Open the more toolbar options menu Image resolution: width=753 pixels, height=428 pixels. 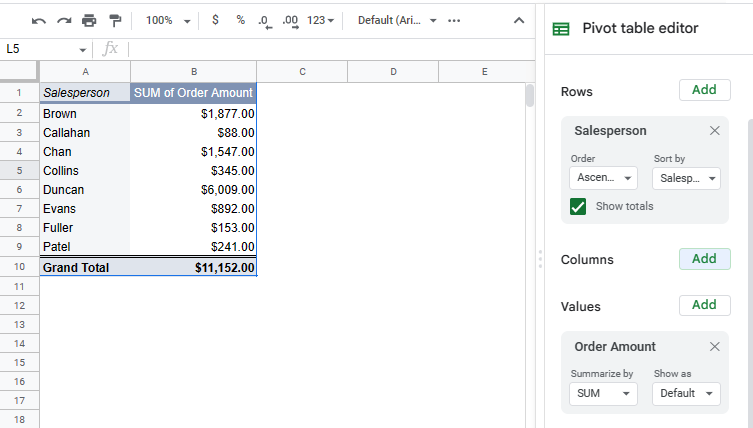click(454, 20)
